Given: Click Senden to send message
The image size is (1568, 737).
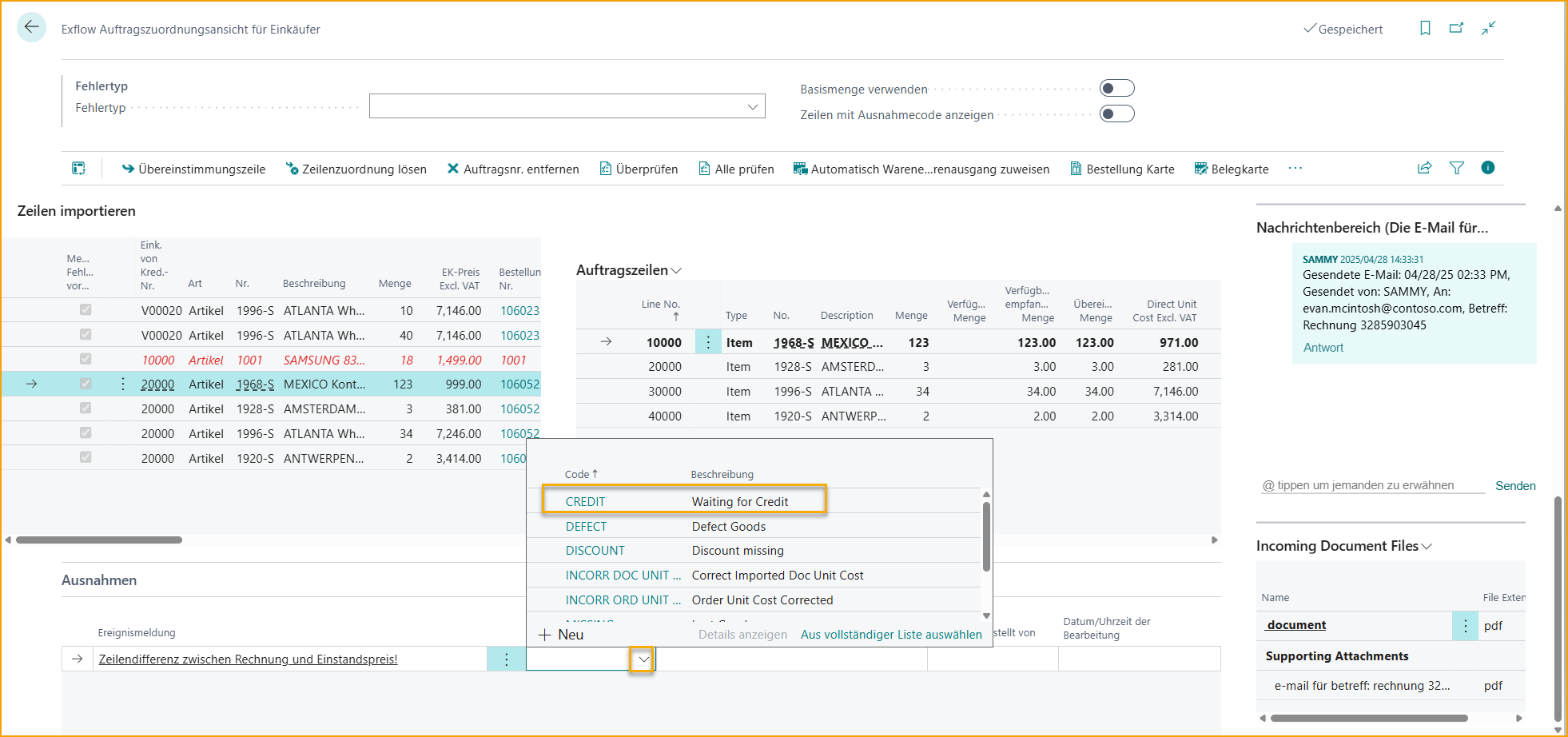Looking at the screenshot, I should tap(1515, 486).
